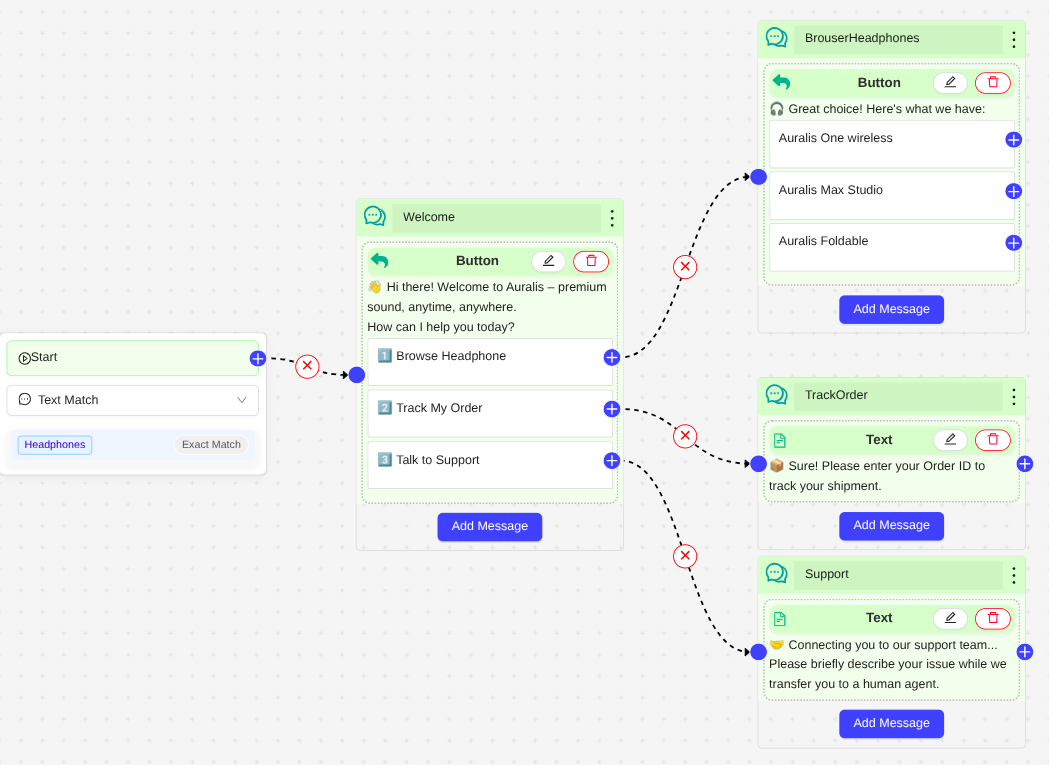Click pencil edit icon in BrouserHeadphones node
The width and height of the screenshot is (1049, 765).
[x=950, y=83]
